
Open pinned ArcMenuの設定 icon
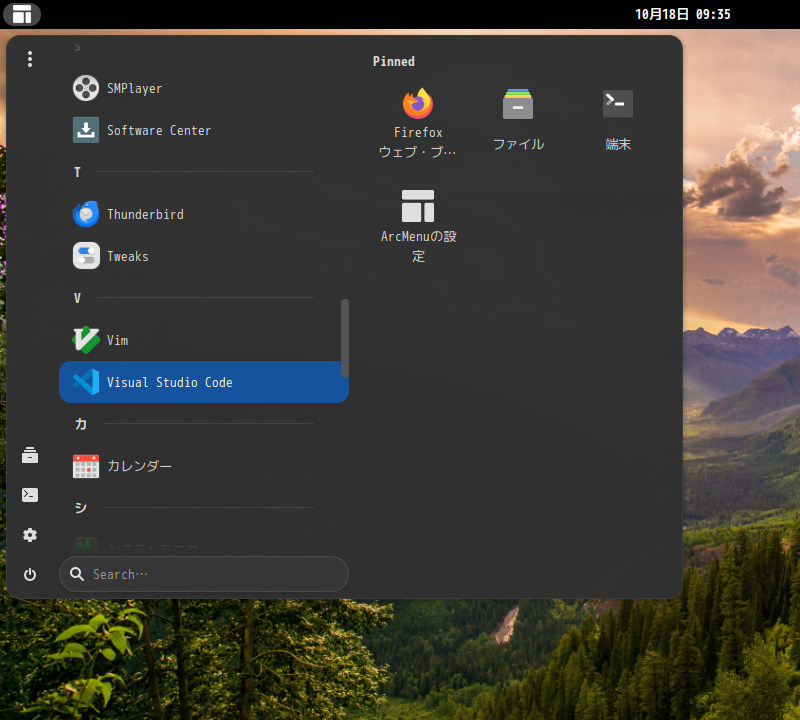[418, 206]
